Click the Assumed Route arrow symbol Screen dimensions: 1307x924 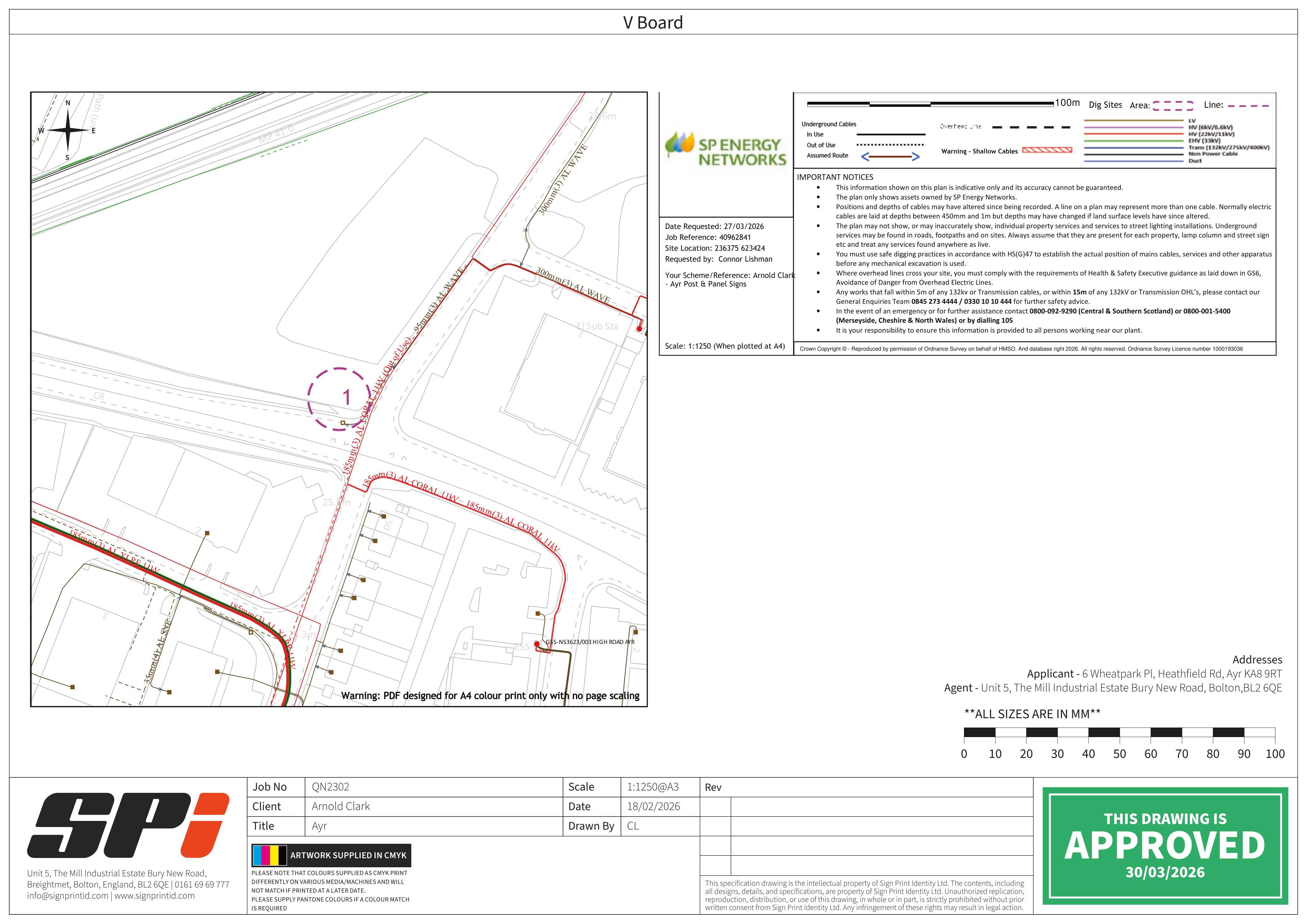(x=890, y=156)
